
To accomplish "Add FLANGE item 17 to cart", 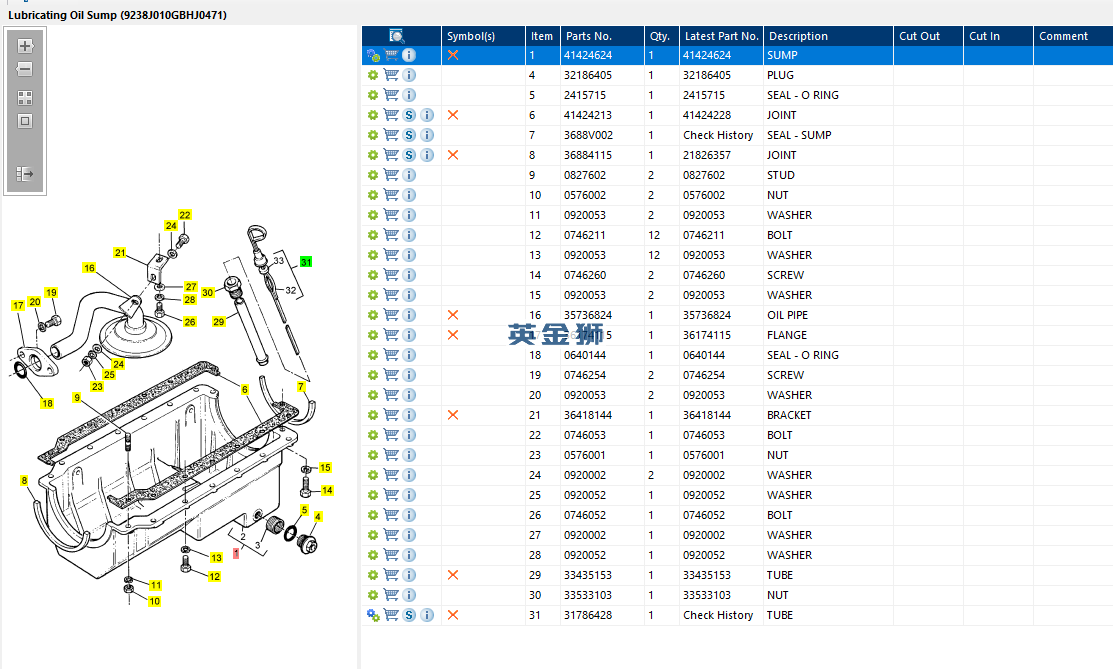I will coord(391,334).
